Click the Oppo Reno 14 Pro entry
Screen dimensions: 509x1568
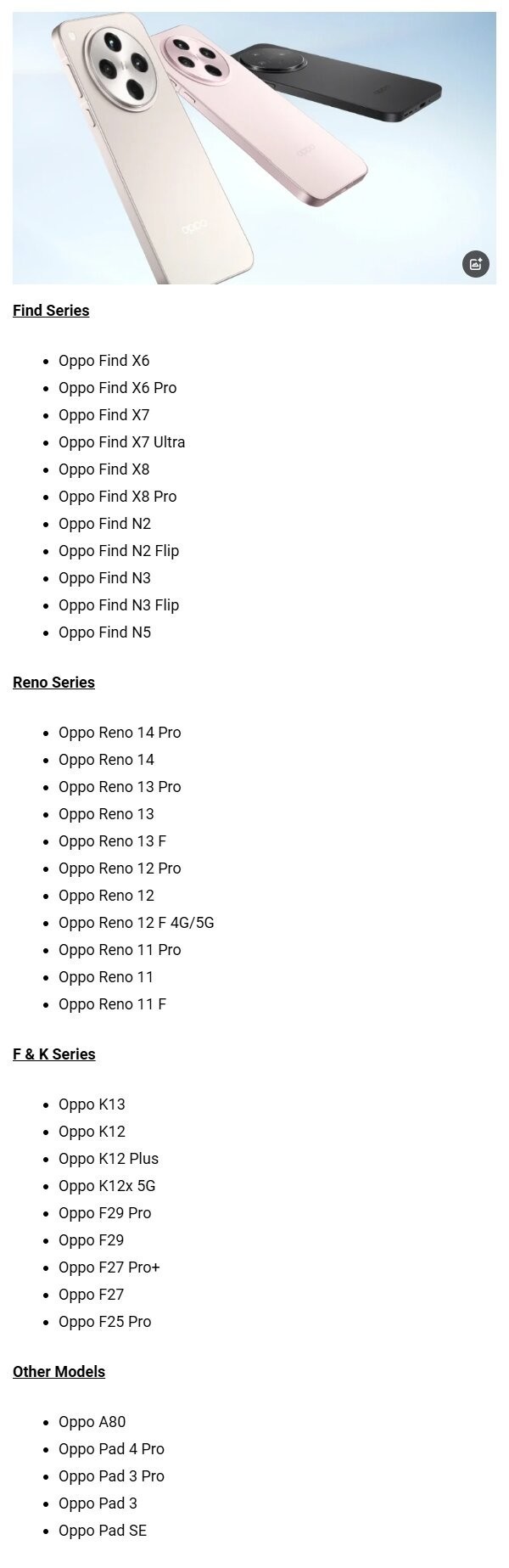pyautogui.click(x=120, y=733)
